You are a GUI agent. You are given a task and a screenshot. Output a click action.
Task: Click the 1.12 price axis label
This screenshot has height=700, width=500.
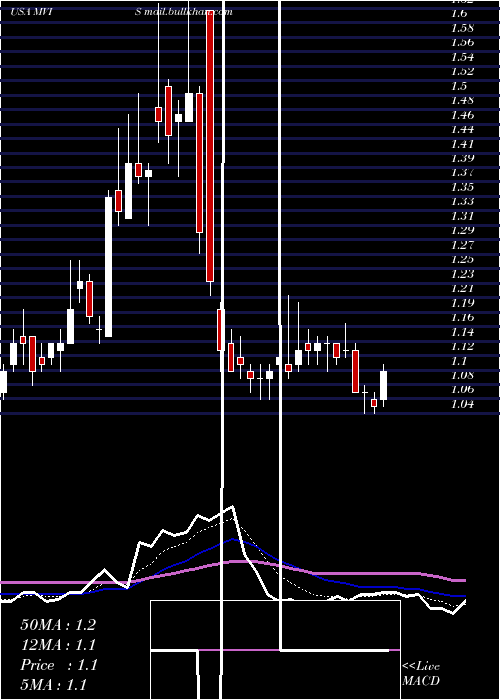click(x=462, y=346)
